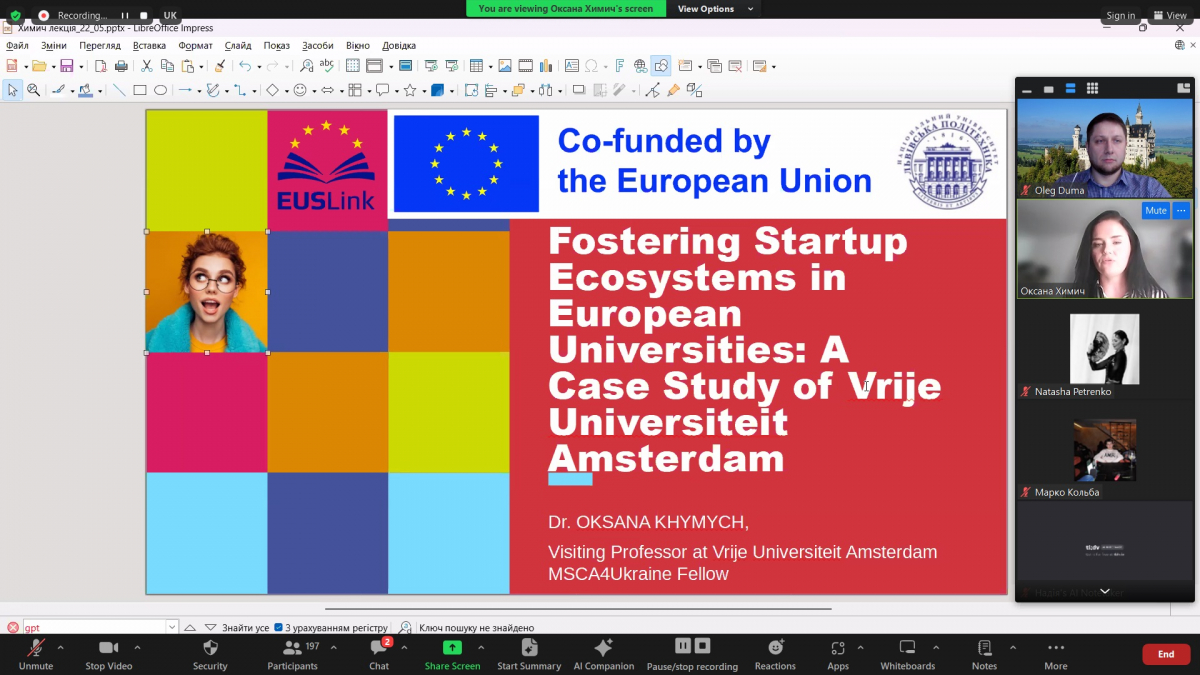Screen dimensions: 1200x675
Task: Click the fill color tool in drawing toolbar
Action: 84,90
